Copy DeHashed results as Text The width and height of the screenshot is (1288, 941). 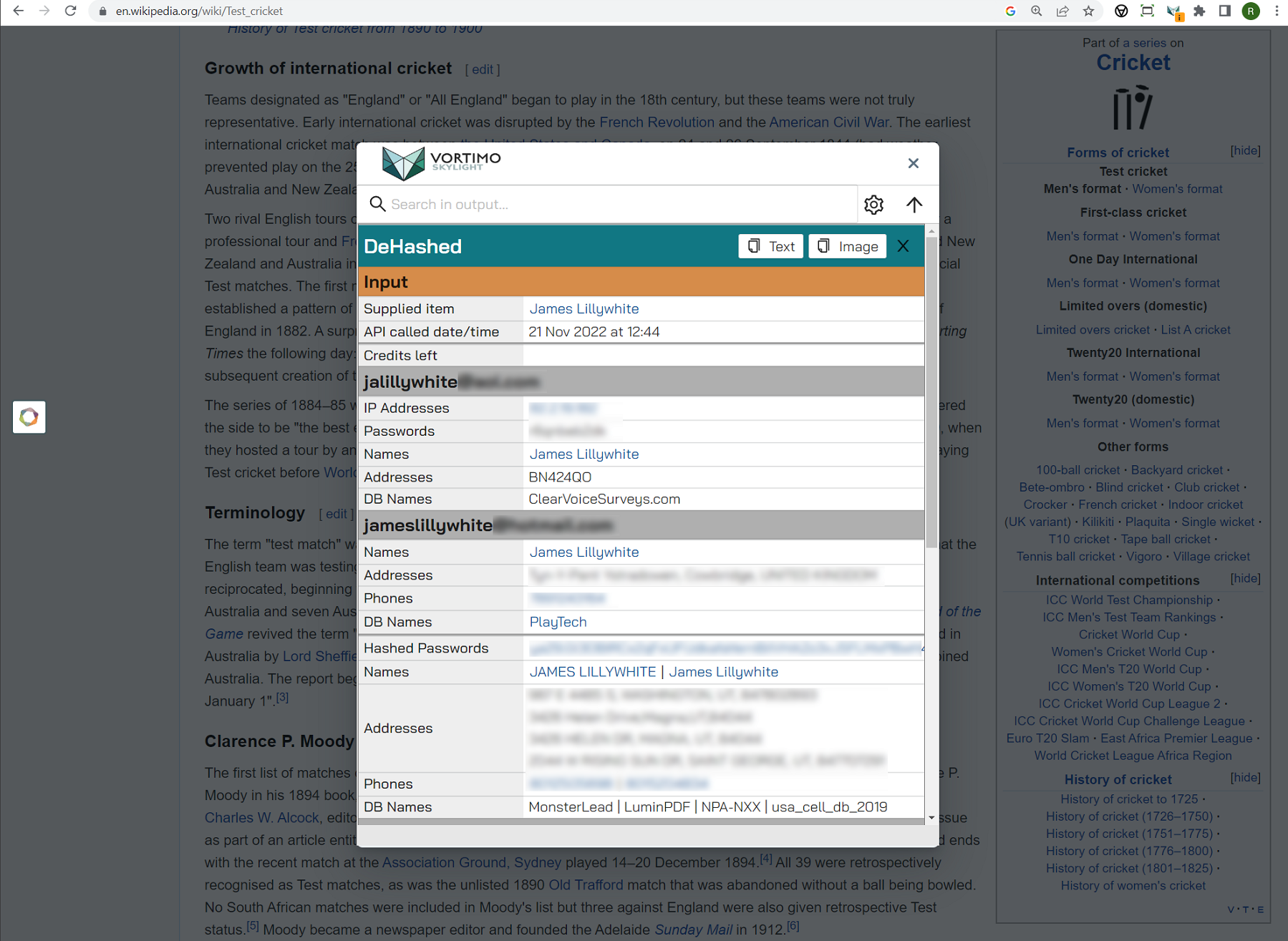770,246
